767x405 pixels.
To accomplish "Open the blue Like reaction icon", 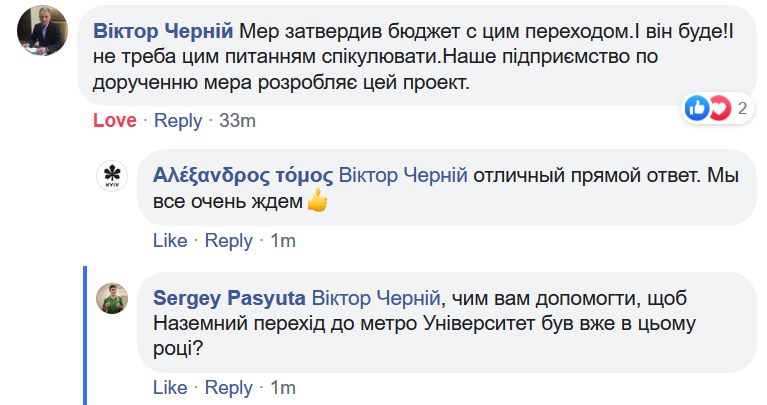I will pos(698,107).
